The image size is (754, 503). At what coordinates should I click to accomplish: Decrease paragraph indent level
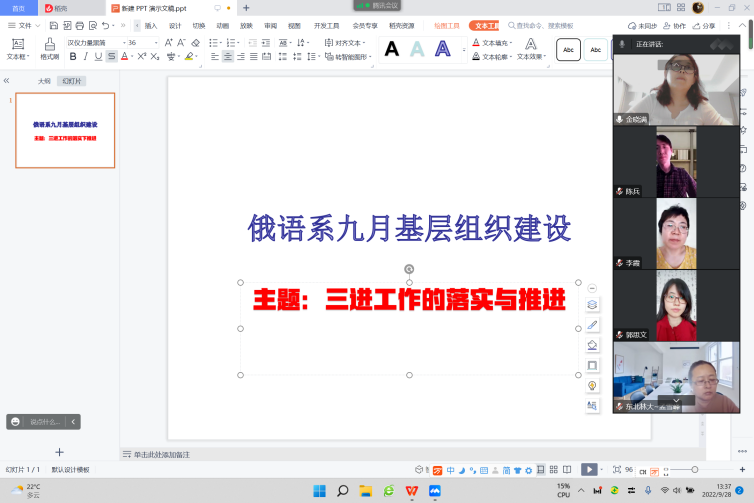[252, 43]
